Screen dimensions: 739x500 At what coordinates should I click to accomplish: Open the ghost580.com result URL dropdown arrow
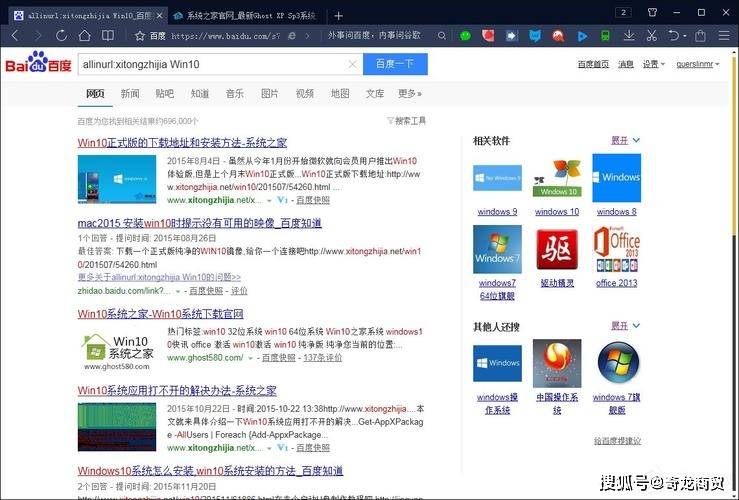tap(251, 358)
